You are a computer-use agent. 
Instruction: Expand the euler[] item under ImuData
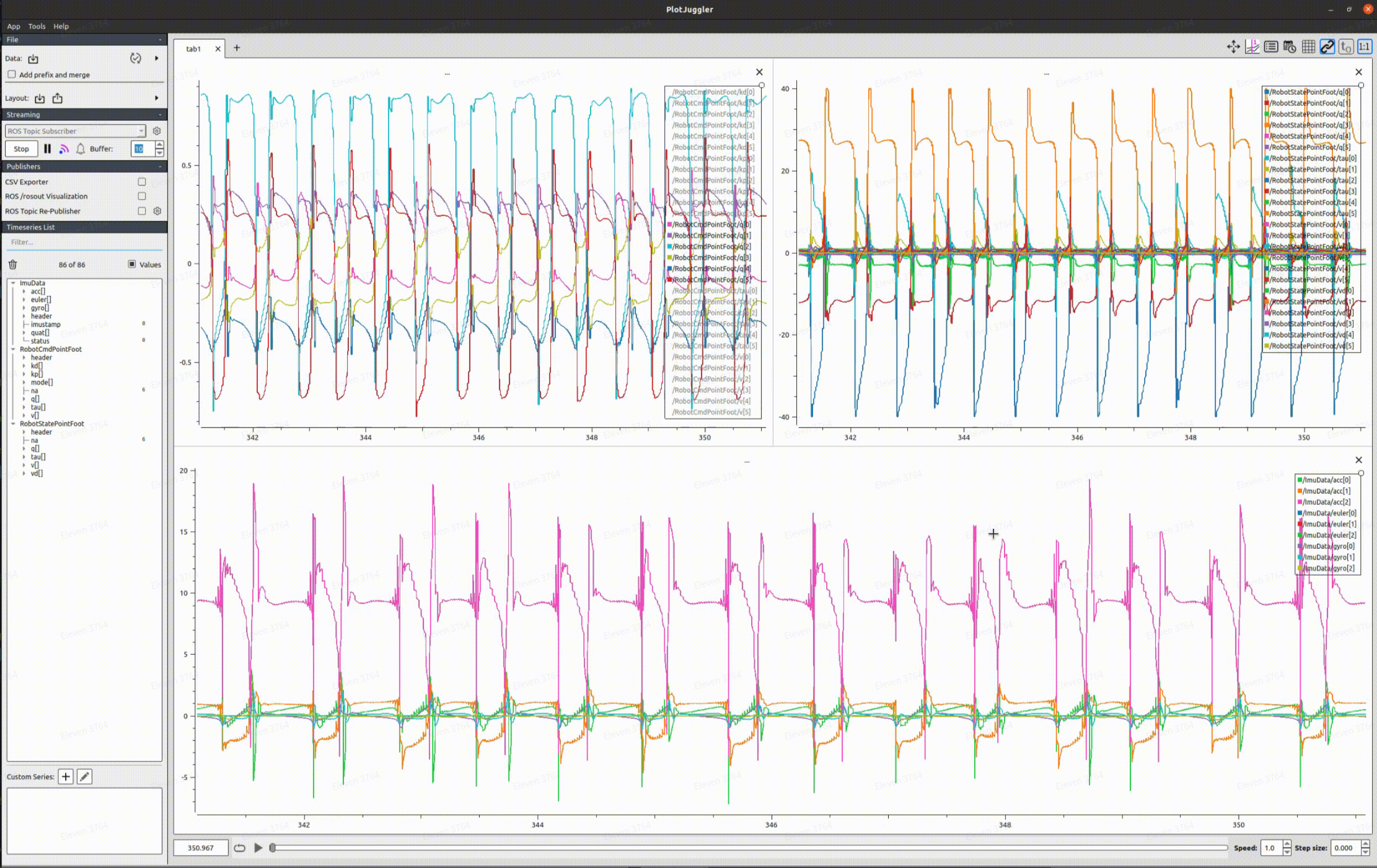point(24,299)
